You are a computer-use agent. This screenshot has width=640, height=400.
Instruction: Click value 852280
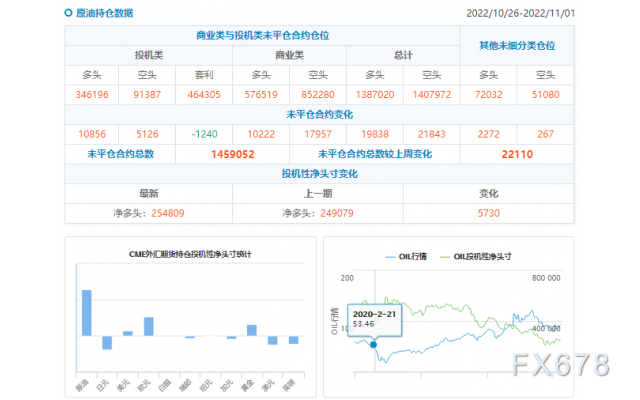318,95
